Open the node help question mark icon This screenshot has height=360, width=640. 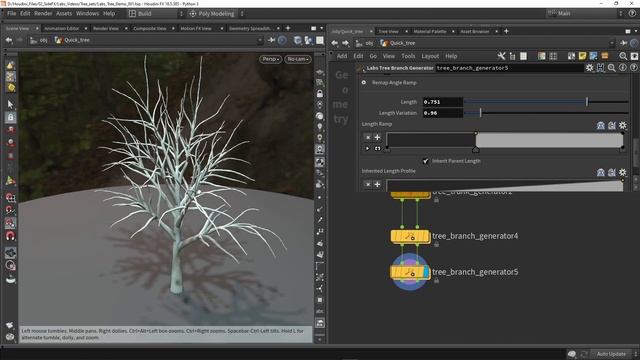click(x=633, y=68)
